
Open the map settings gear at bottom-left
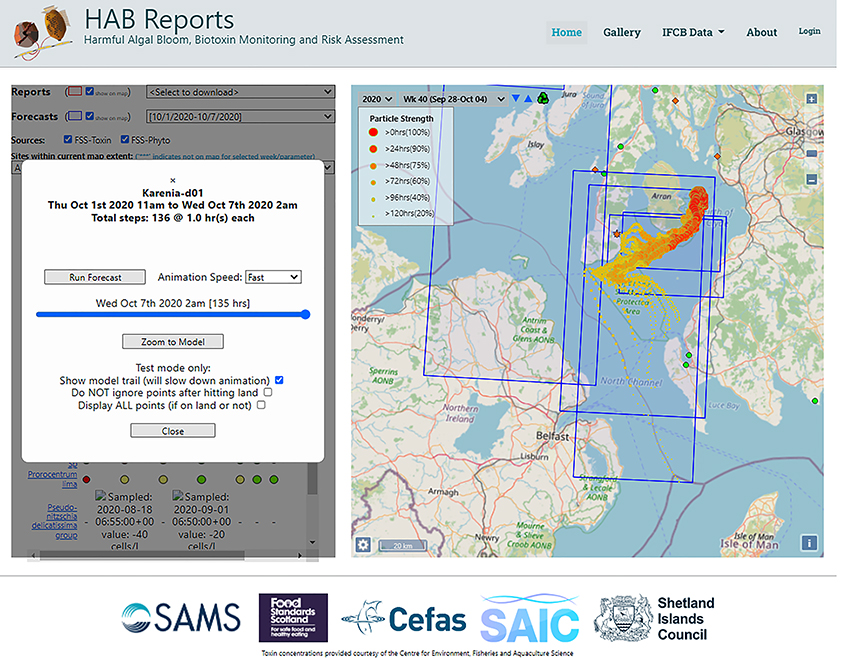pos(364,542)
